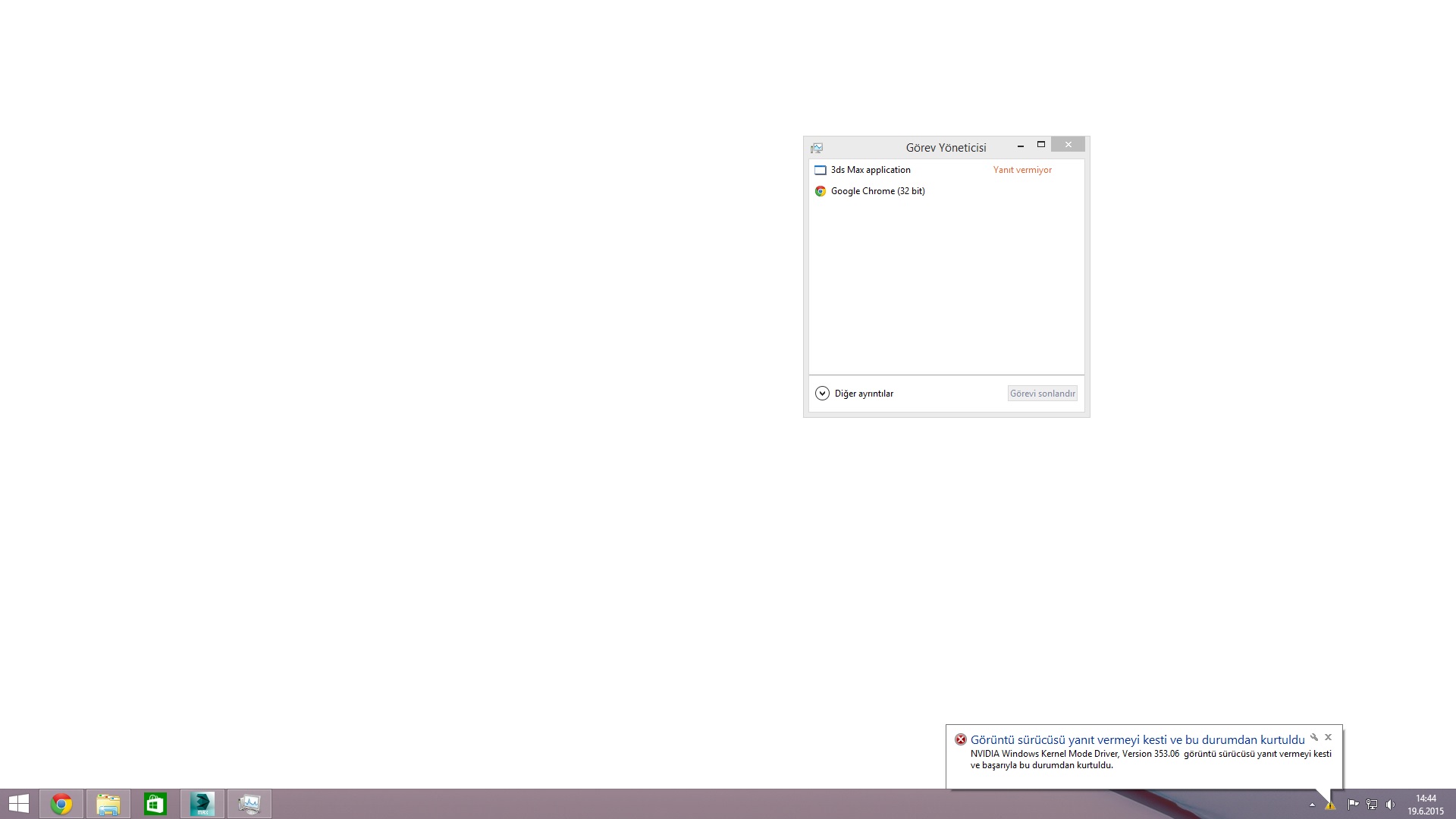Click the yellow warning tray icon
Screen dimensions: 1456x819
click(x=1330, y=805)
